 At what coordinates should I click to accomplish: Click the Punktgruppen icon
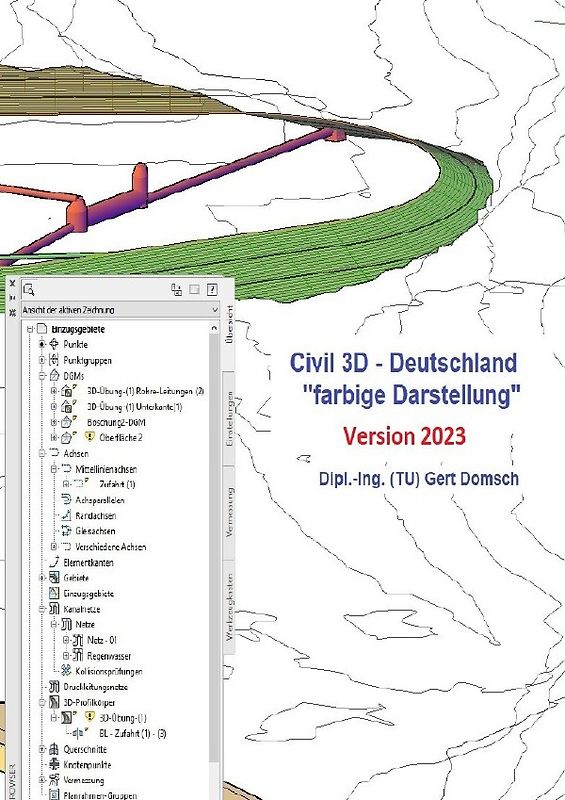54,360
